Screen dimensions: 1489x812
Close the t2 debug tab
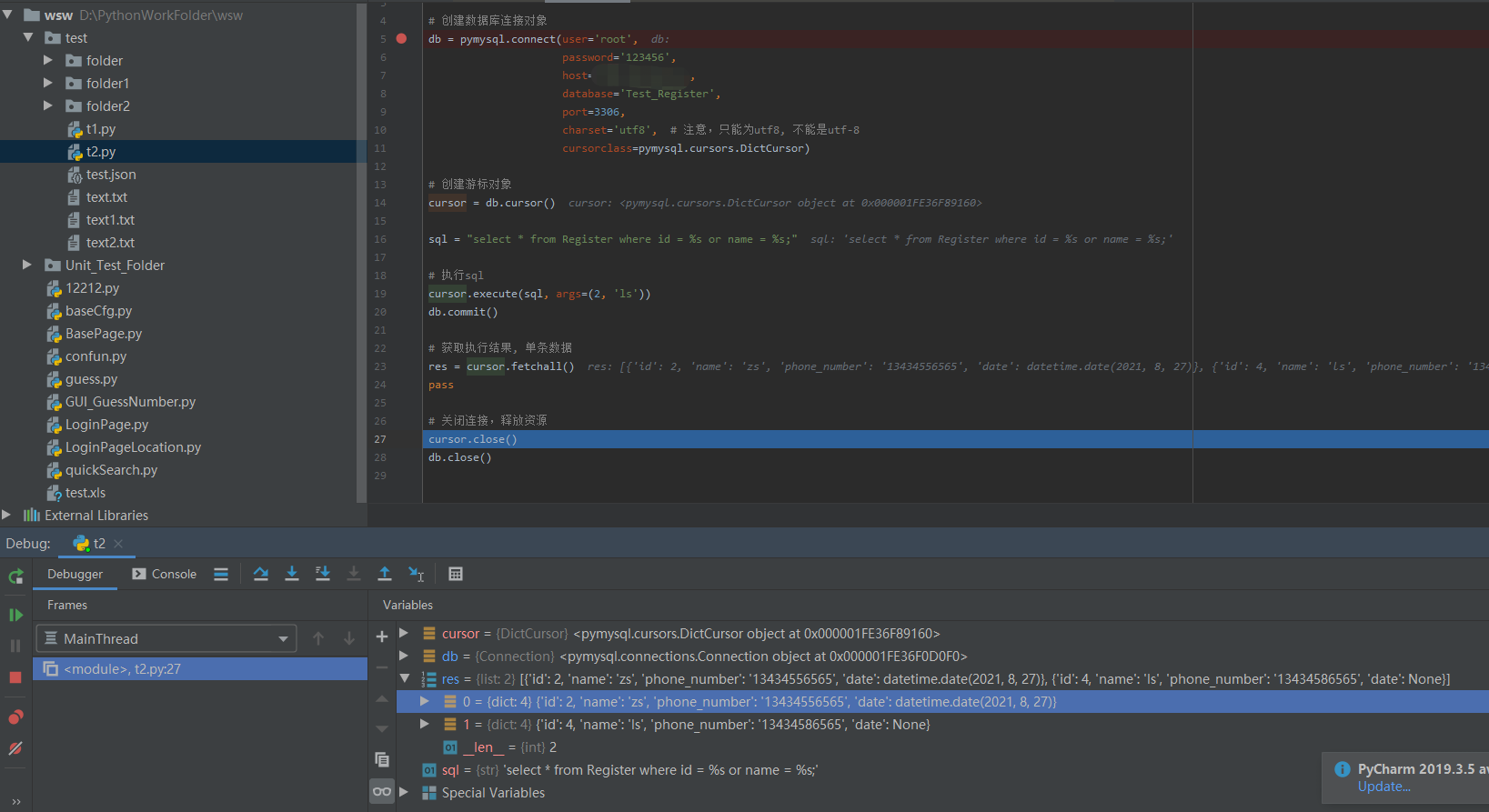(x=118, y=544)
